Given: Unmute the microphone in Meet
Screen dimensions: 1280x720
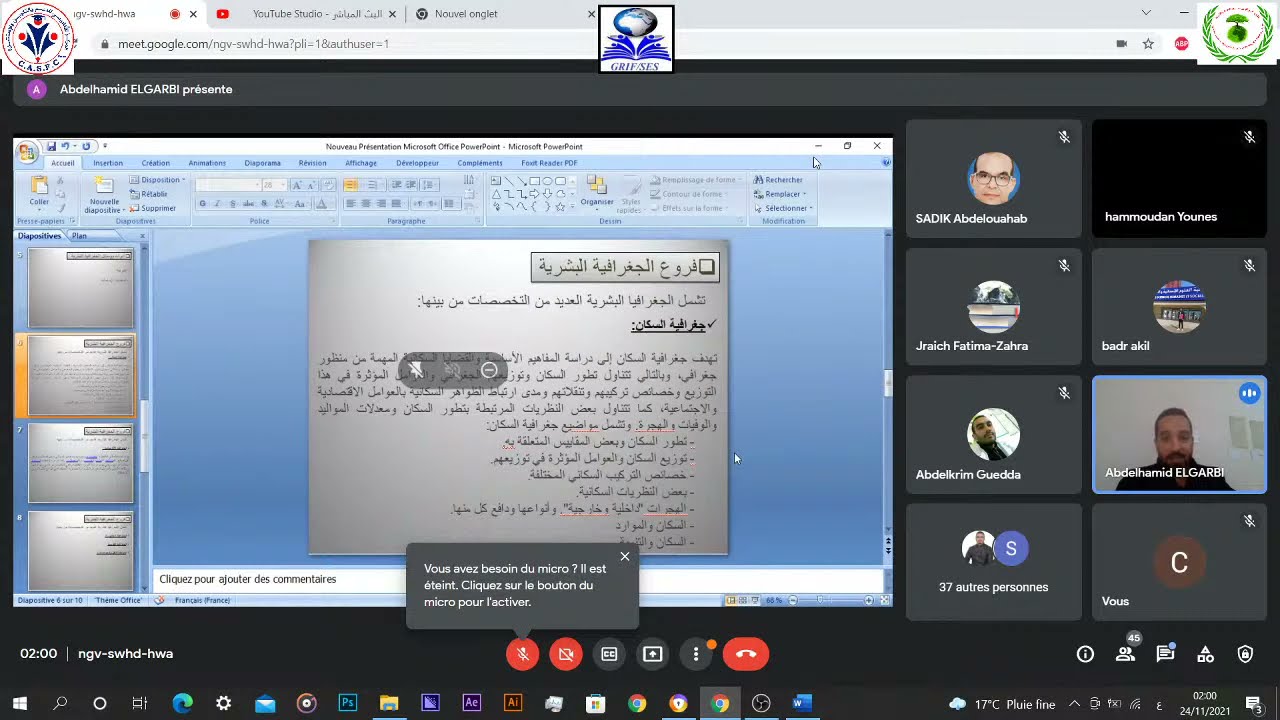Looking at the screenshot, I should pos(522,654).
